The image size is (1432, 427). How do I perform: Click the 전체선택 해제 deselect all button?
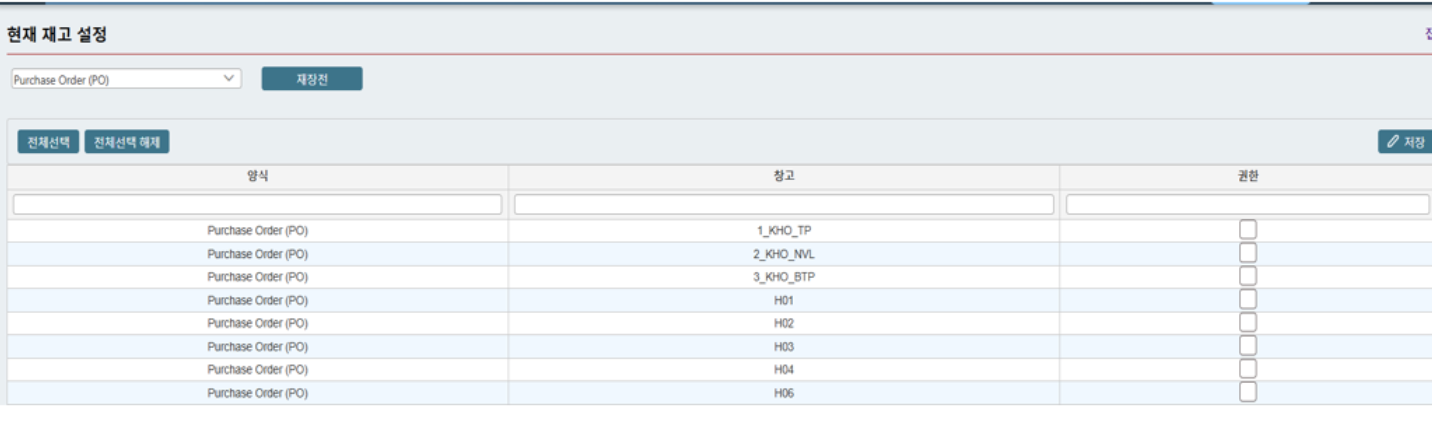click(x=127, y=142)
